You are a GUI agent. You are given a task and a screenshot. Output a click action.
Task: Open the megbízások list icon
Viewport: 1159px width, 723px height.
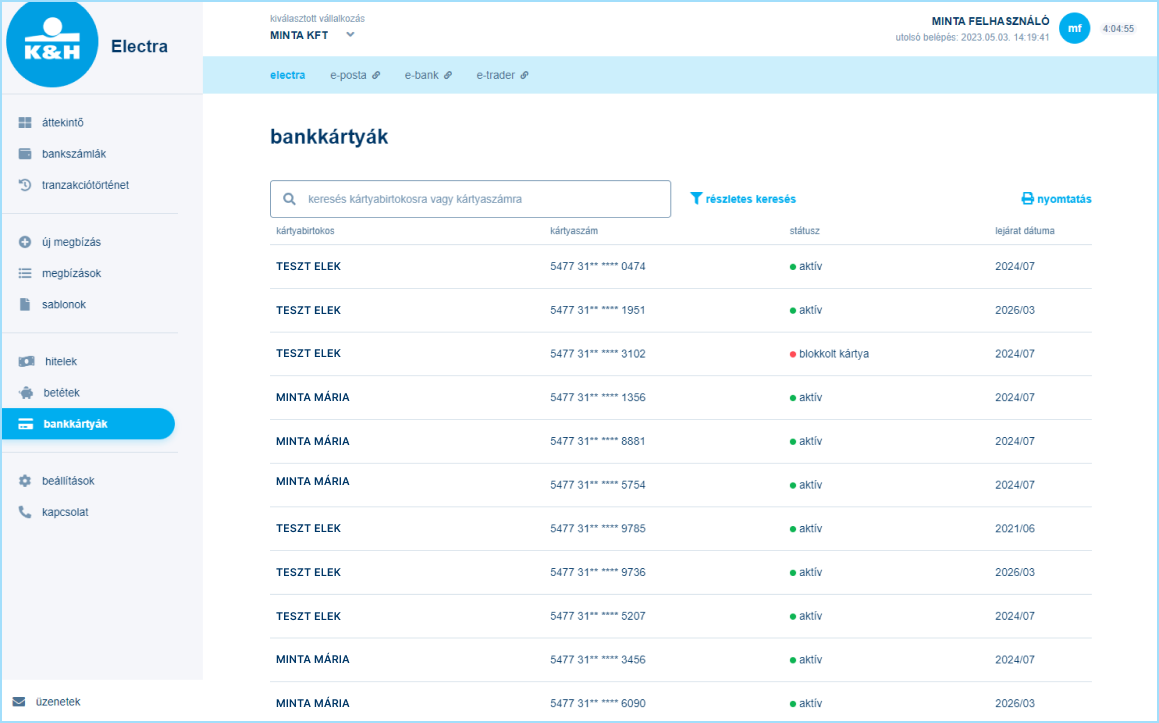tap(23, 273)
